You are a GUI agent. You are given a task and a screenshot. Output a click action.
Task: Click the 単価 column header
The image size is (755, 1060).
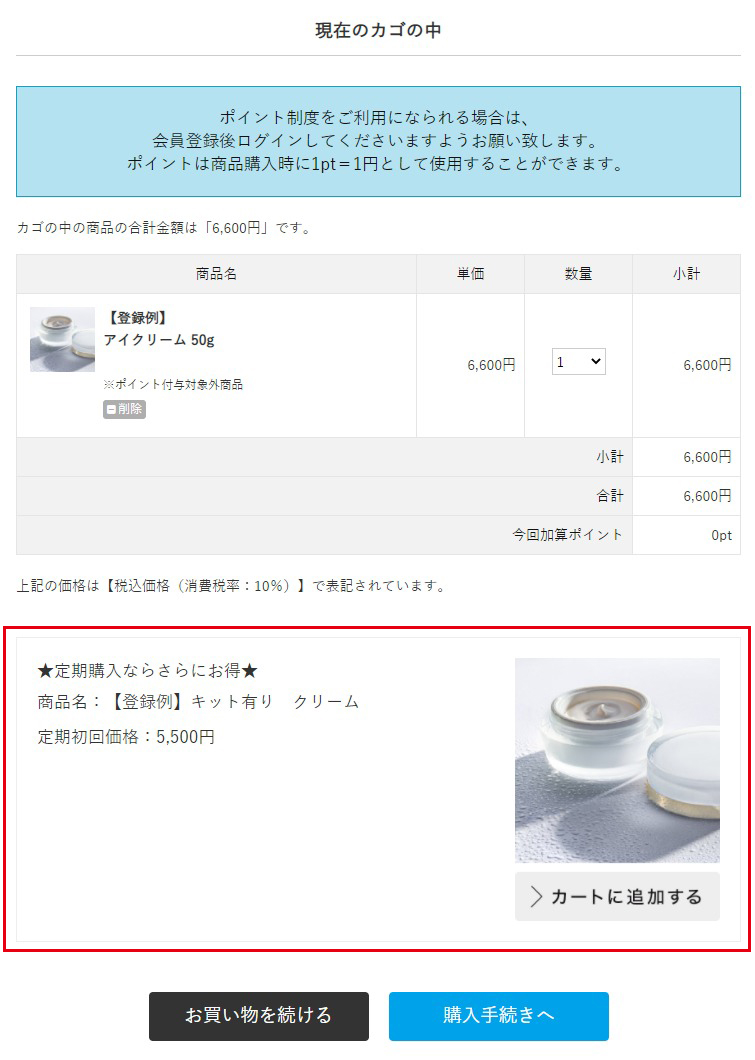coord(470,274)
